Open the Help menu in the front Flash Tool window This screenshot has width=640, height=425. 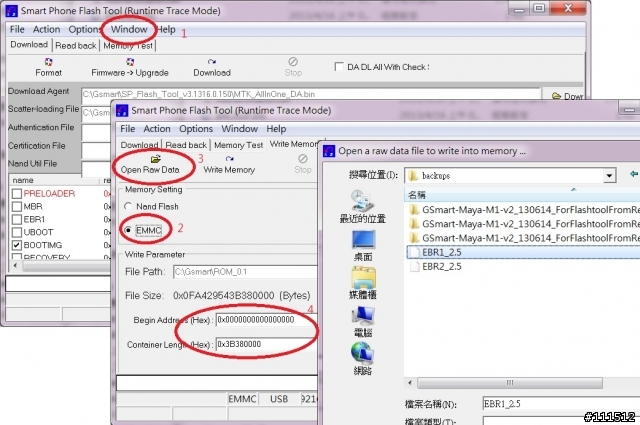tap(276, 129)
